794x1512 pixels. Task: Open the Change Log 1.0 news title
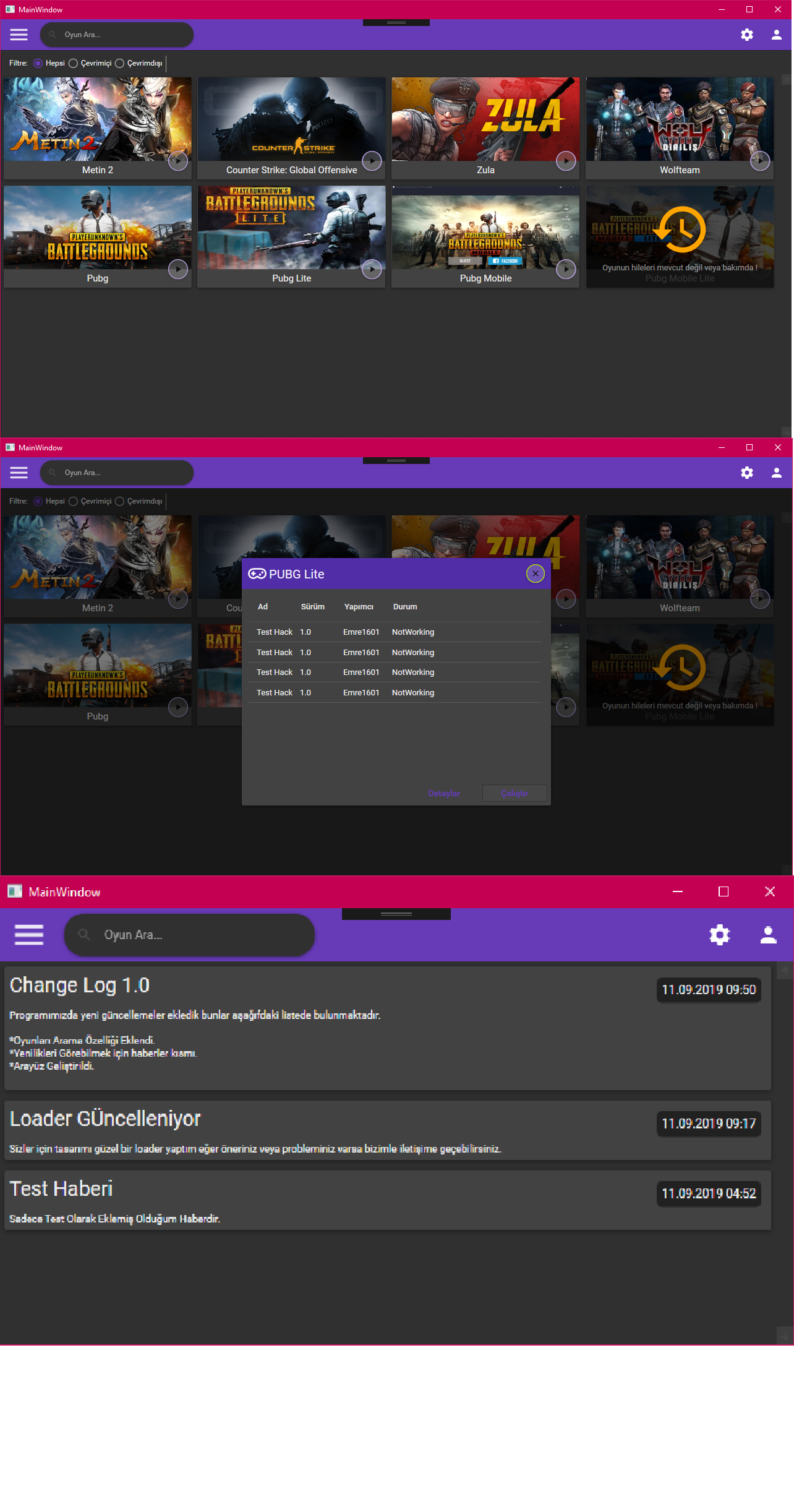pos(80,986)
